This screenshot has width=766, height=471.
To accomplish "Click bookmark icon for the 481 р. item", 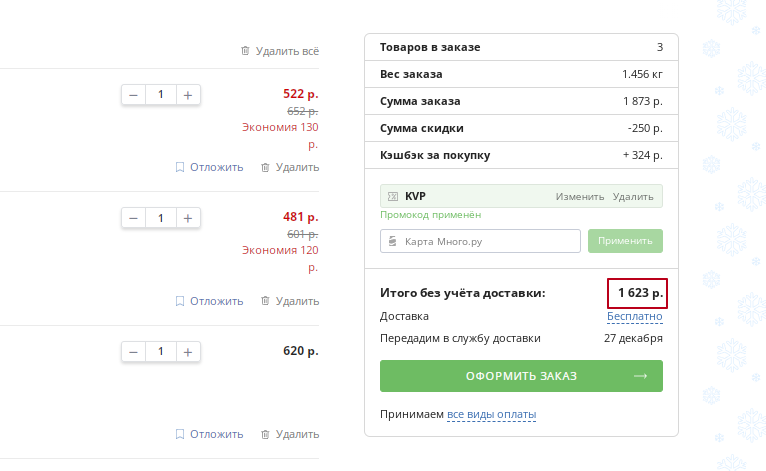I will (x=180, y=301).
